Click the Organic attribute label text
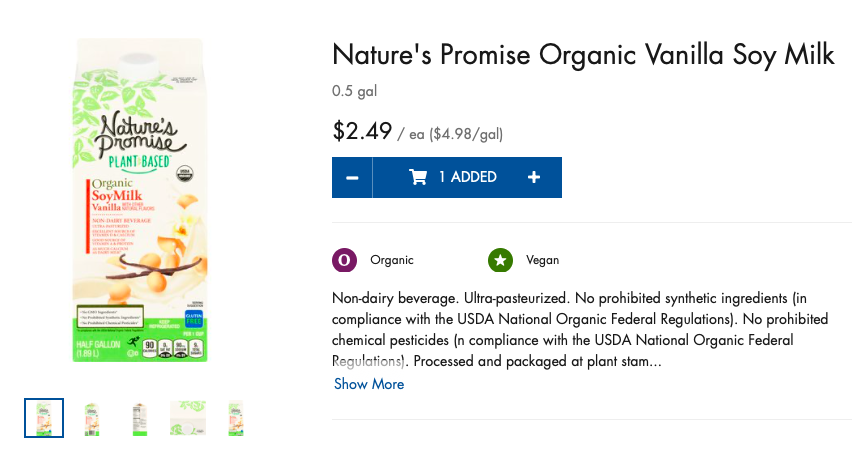The height and width of the screenshot is (459, 852). pos(391,260)
